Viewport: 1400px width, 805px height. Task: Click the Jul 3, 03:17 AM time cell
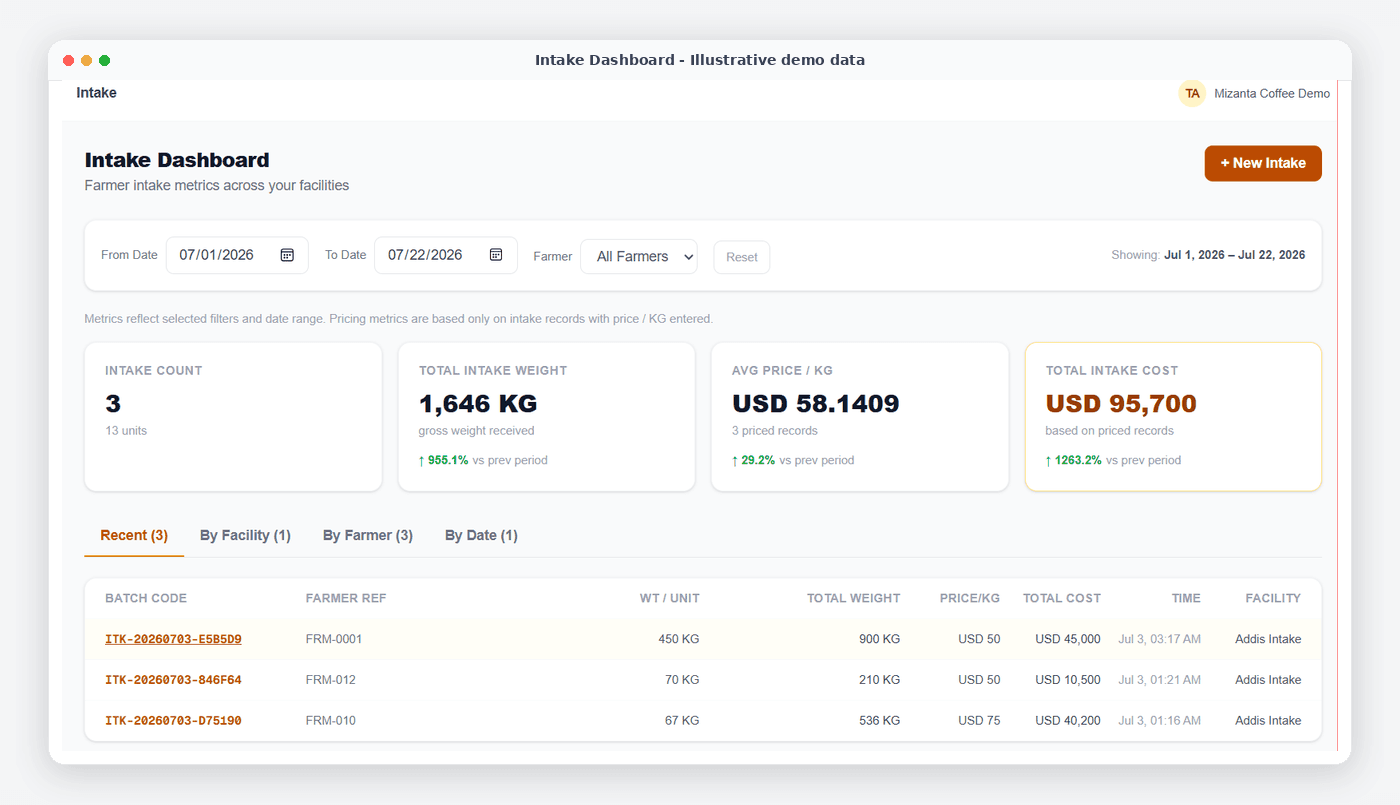point(1159,639)
